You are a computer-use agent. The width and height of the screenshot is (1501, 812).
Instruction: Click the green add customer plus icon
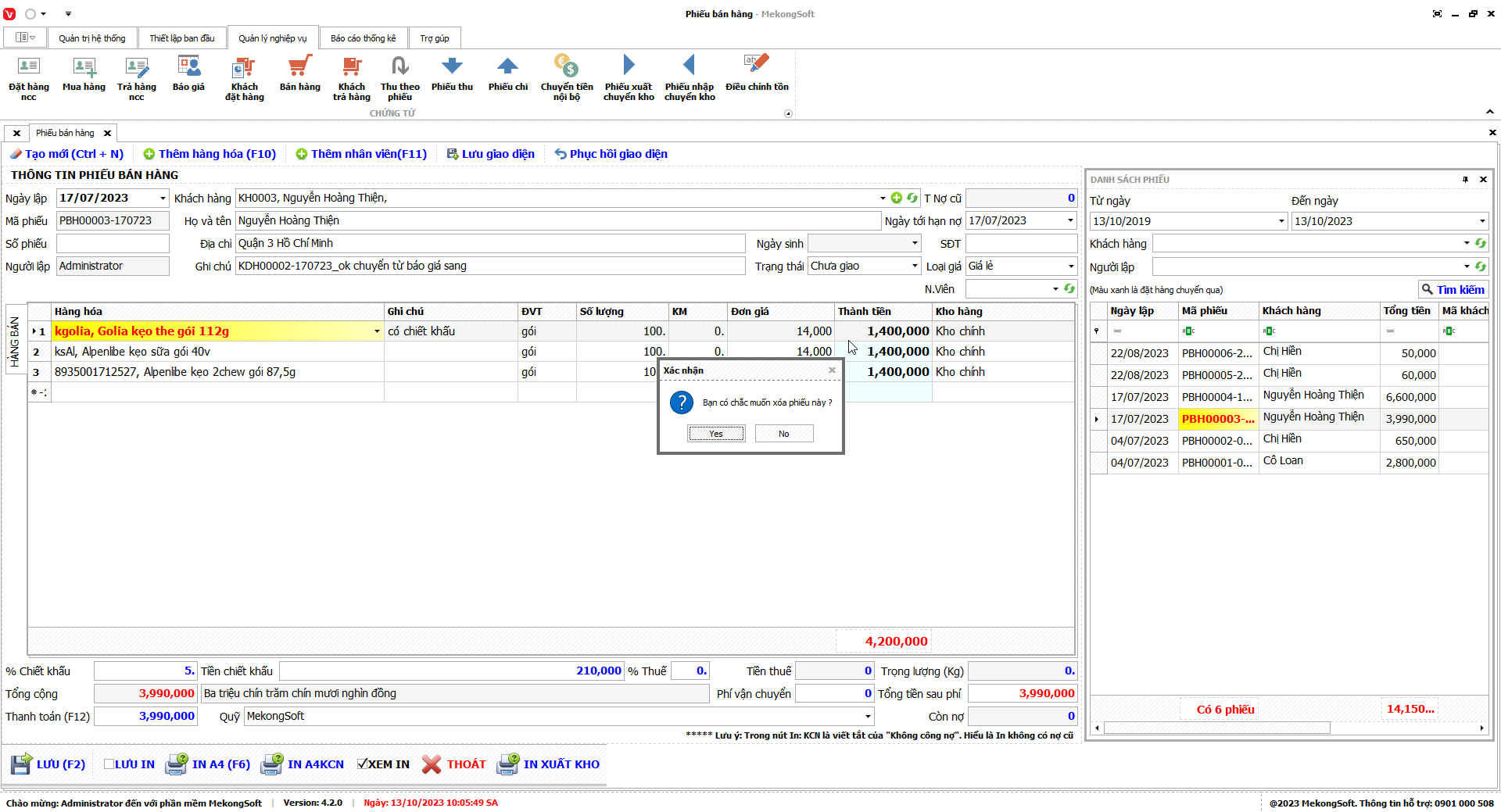[897, 199]
